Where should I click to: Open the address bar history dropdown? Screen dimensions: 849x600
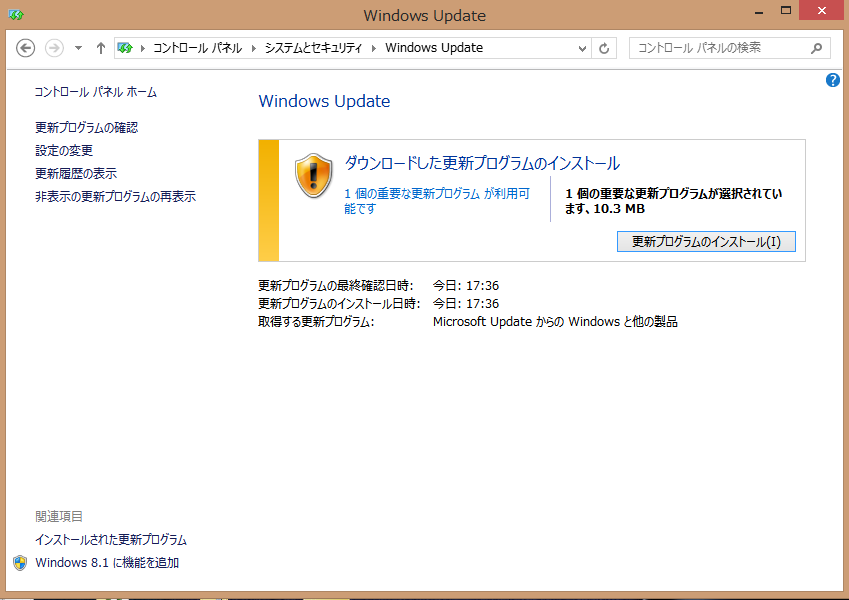(583, 49)
